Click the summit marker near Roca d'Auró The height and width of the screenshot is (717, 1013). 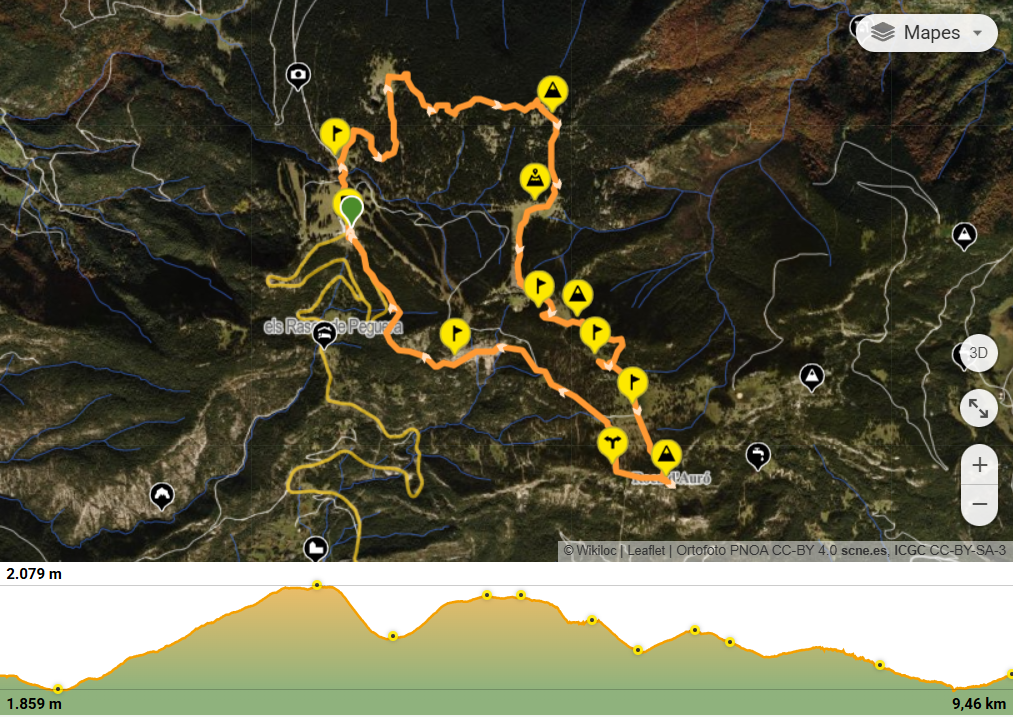665,456
